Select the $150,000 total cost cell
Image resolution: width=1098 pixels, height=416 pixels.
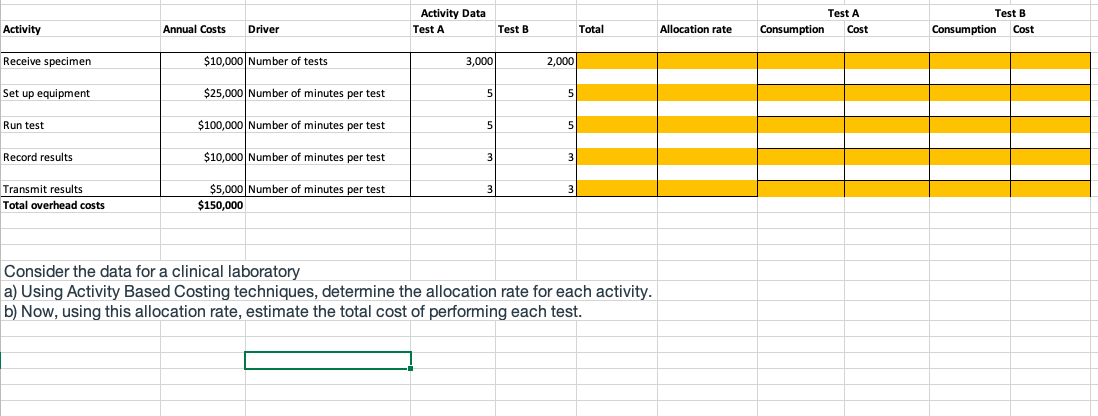pos(202,205)
